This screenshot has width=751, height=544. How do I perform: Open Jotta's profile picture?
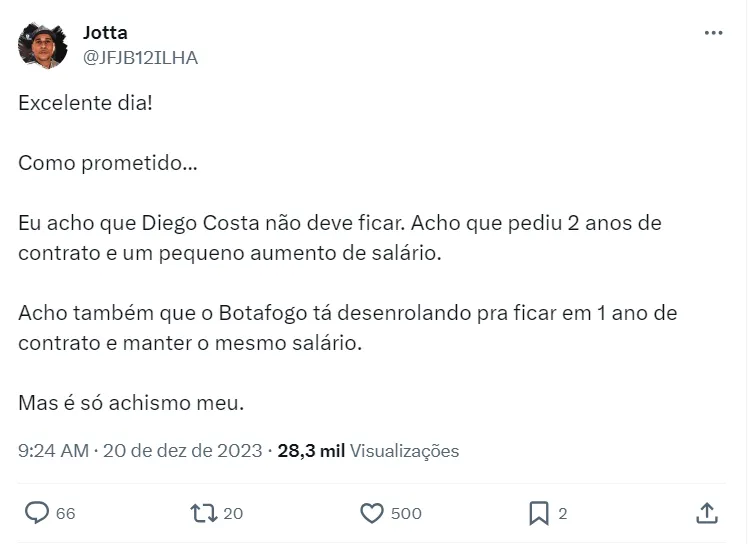pos(43,45)
